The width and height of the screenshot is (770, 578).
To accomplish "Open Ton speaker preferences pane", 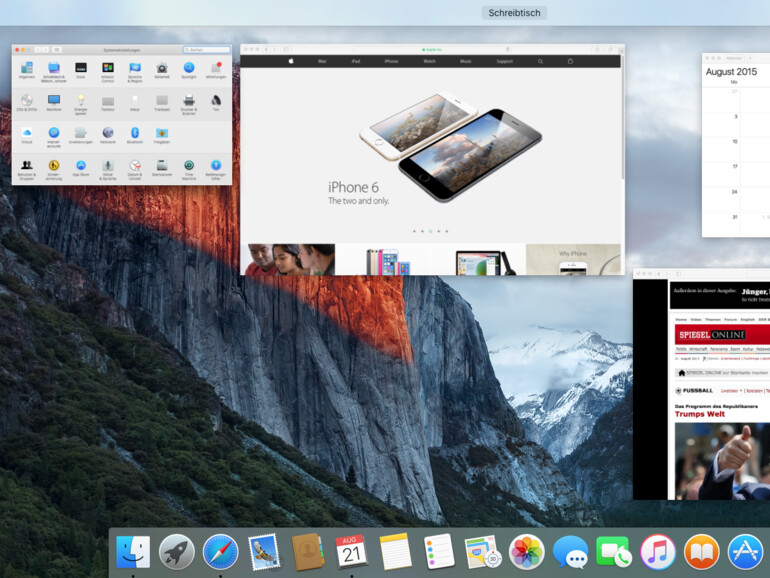I will (216, 103).
